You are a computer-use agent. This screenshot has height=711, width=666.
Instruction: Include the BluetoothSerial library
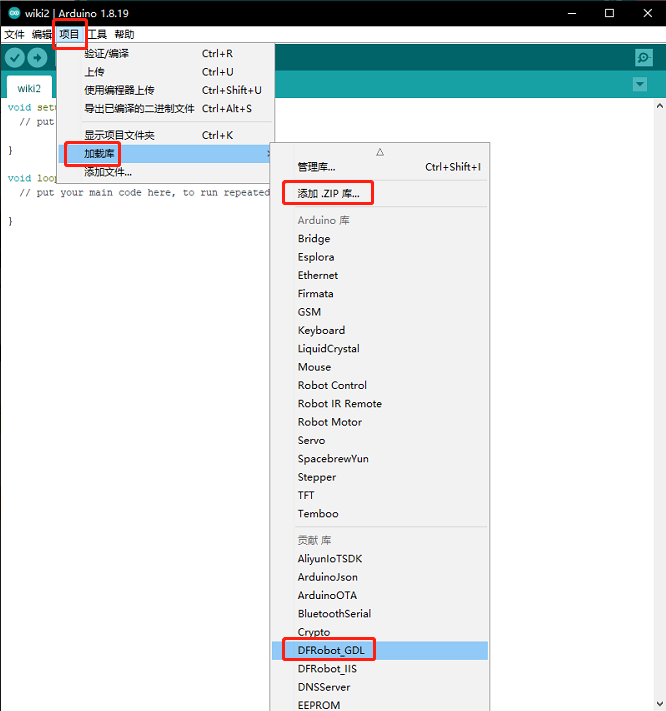(x=380, y=614)
